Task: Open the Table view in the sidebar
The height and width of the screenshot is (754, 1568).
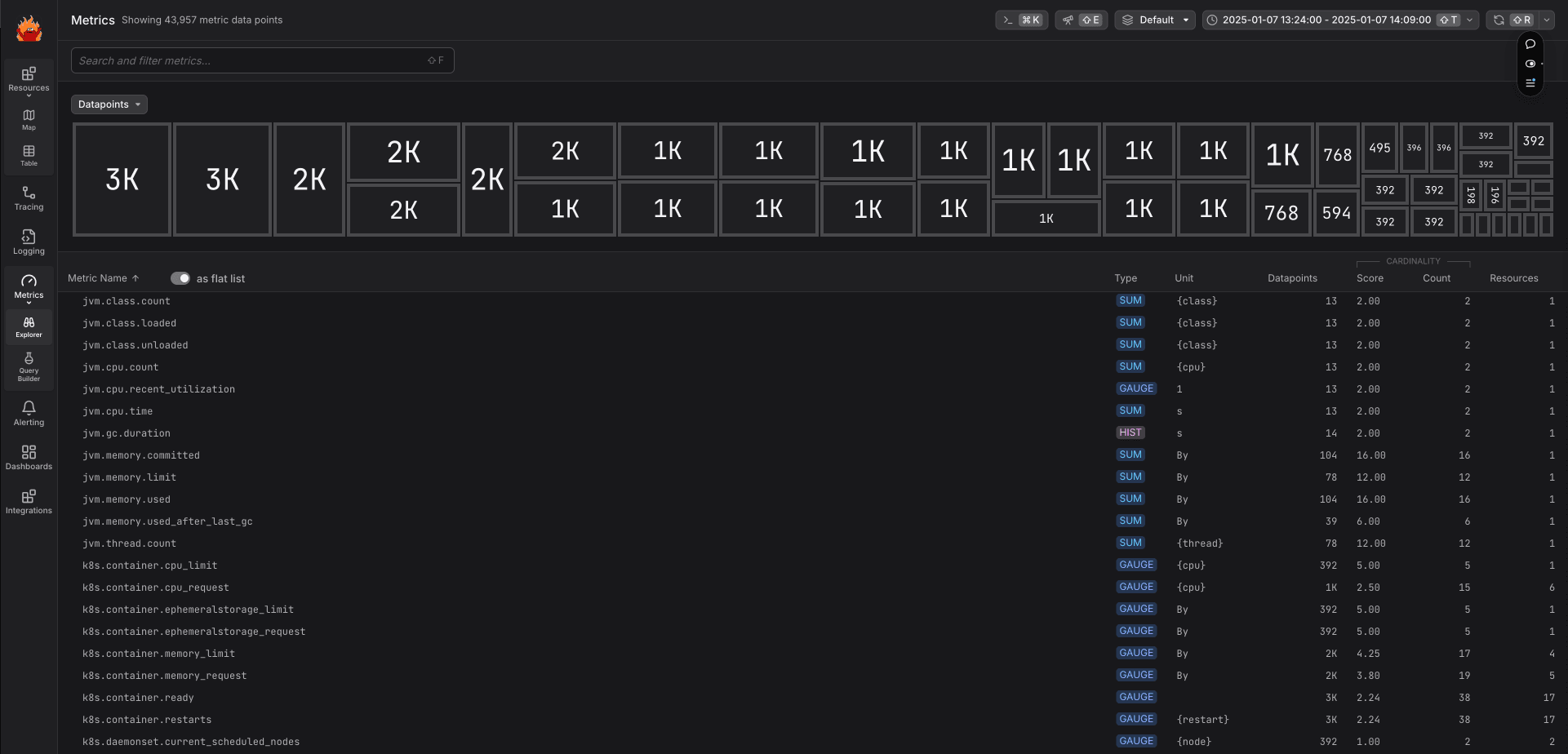Action: pyautogui.click(x=29, y=156)
